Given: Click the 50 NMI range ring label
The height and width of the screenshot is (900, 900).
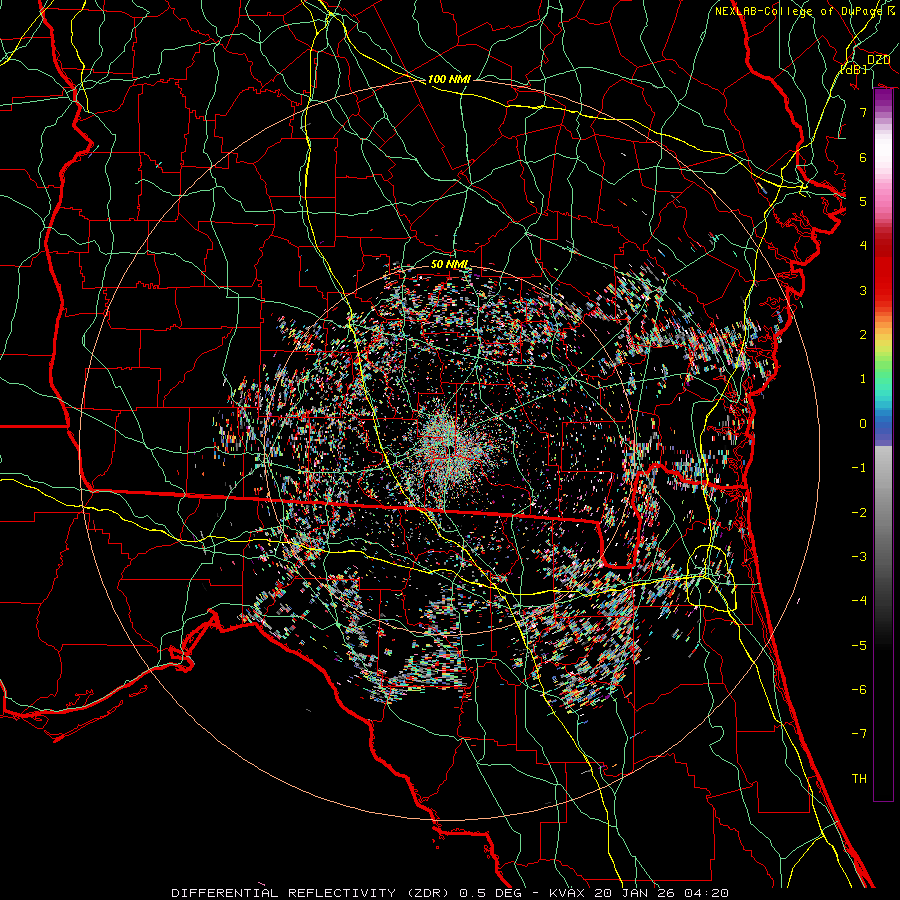Looking at the screenshot, I should [x=449, y=264].
